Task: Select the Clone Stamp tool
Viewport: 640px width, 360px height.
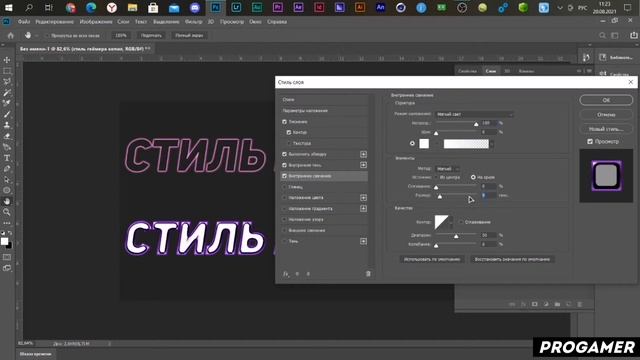Action: 7,125
